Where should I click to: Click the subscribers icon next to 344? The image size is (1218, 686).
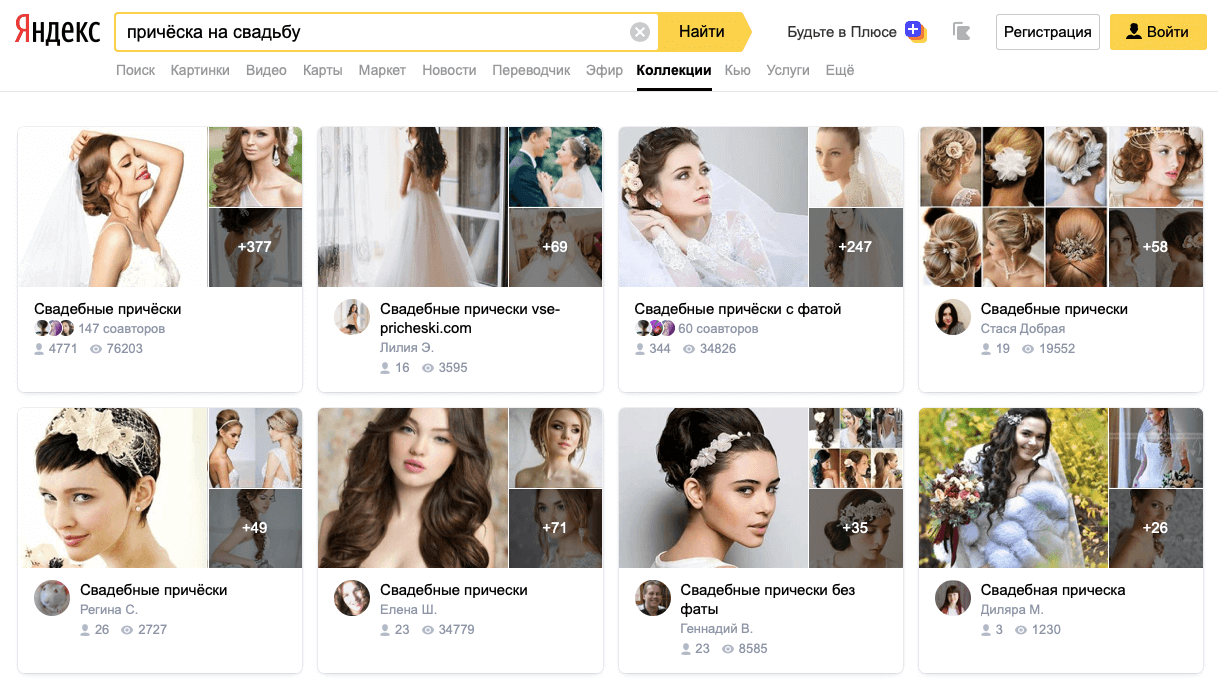640,349
